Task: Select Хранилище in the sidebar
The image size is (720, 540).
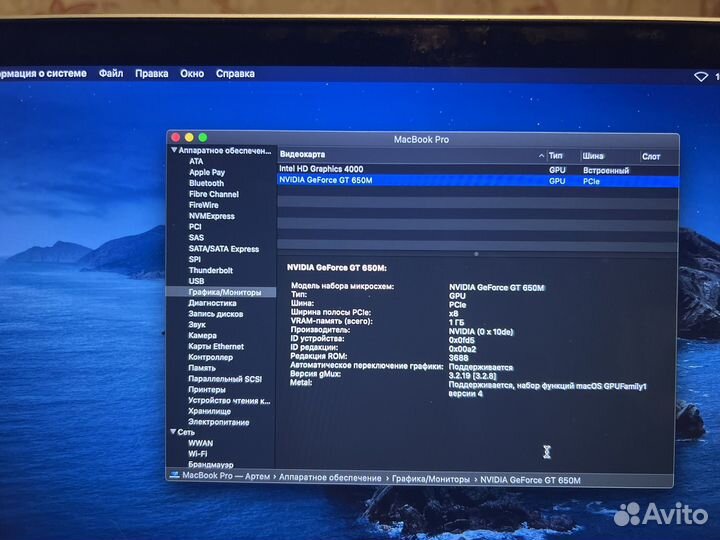Action: click(x=209, y=411)
